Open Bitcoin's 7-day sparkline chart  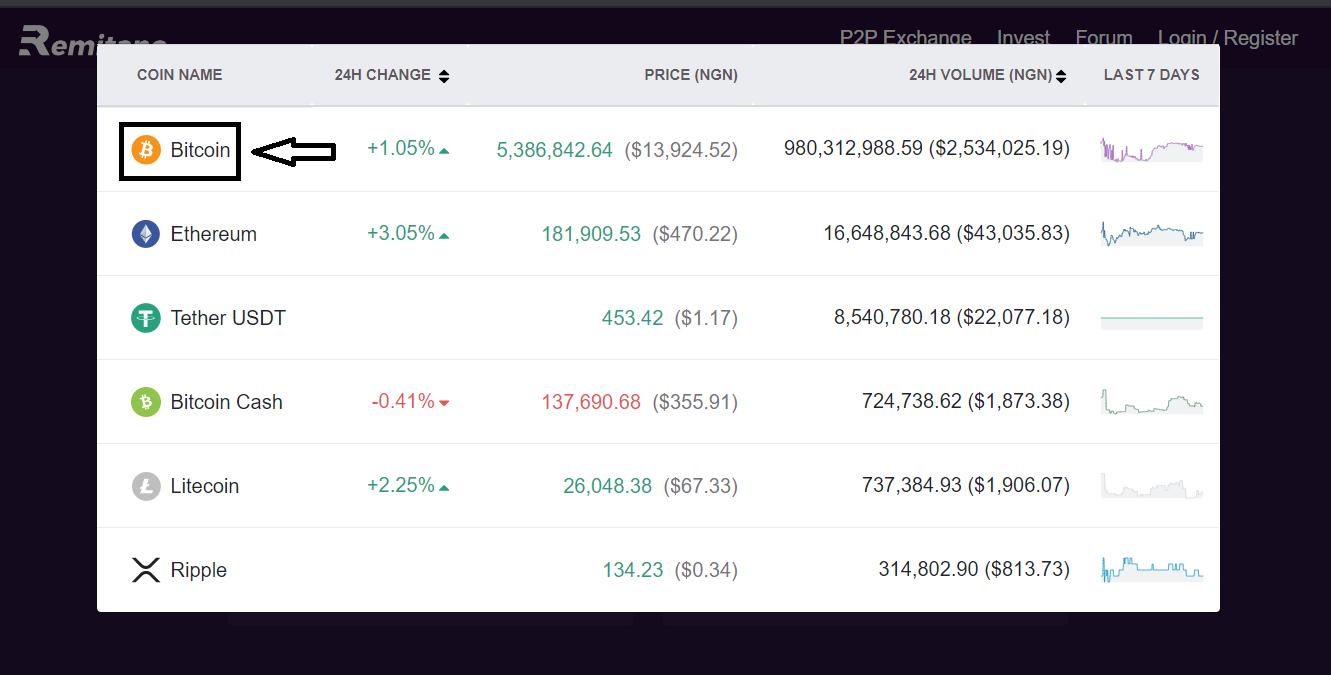click(x=1151, y=150)
